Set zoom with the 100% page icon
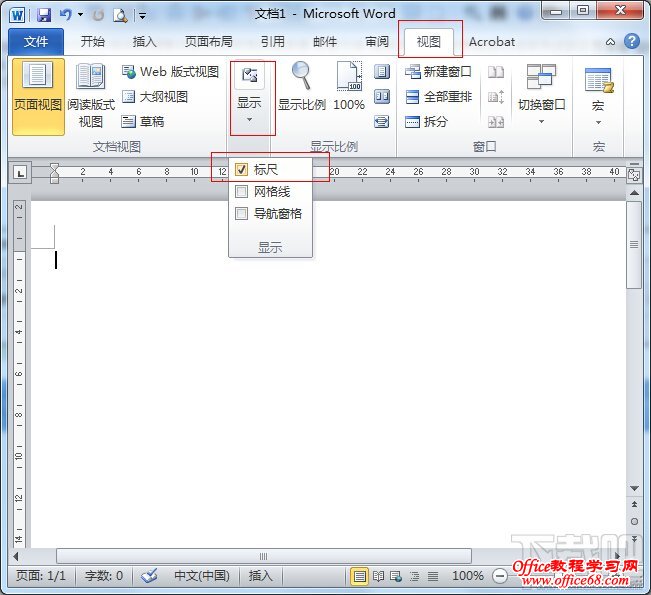This screenshot has width=651, height=595. [349, 76]
